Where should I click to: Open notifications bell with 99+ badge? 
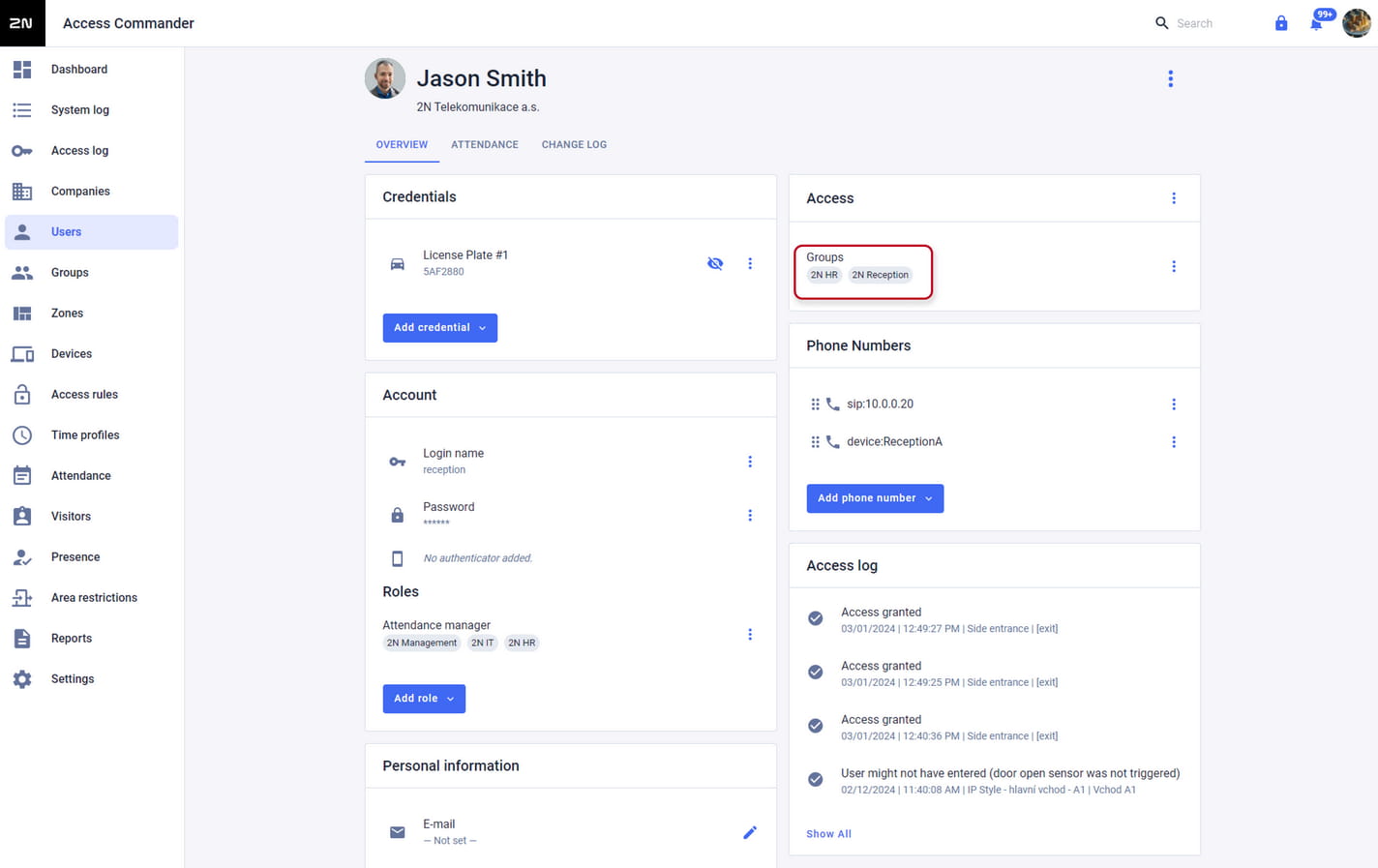1318,21
